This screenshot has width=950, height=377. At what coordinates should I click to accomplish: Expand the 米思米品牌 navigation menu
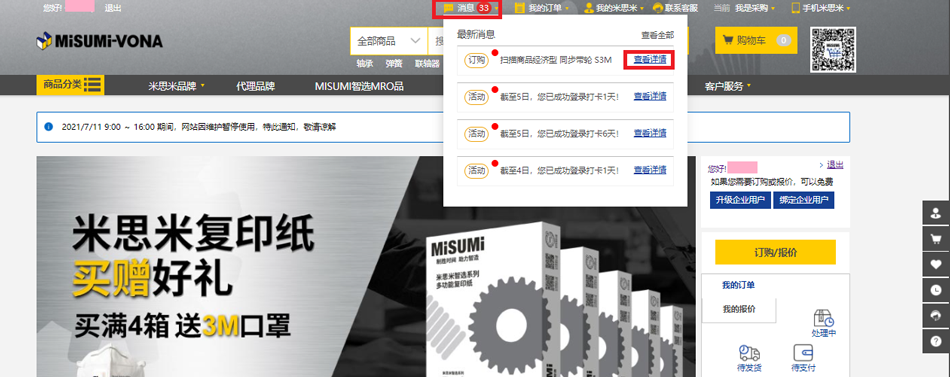coord(176,86)
